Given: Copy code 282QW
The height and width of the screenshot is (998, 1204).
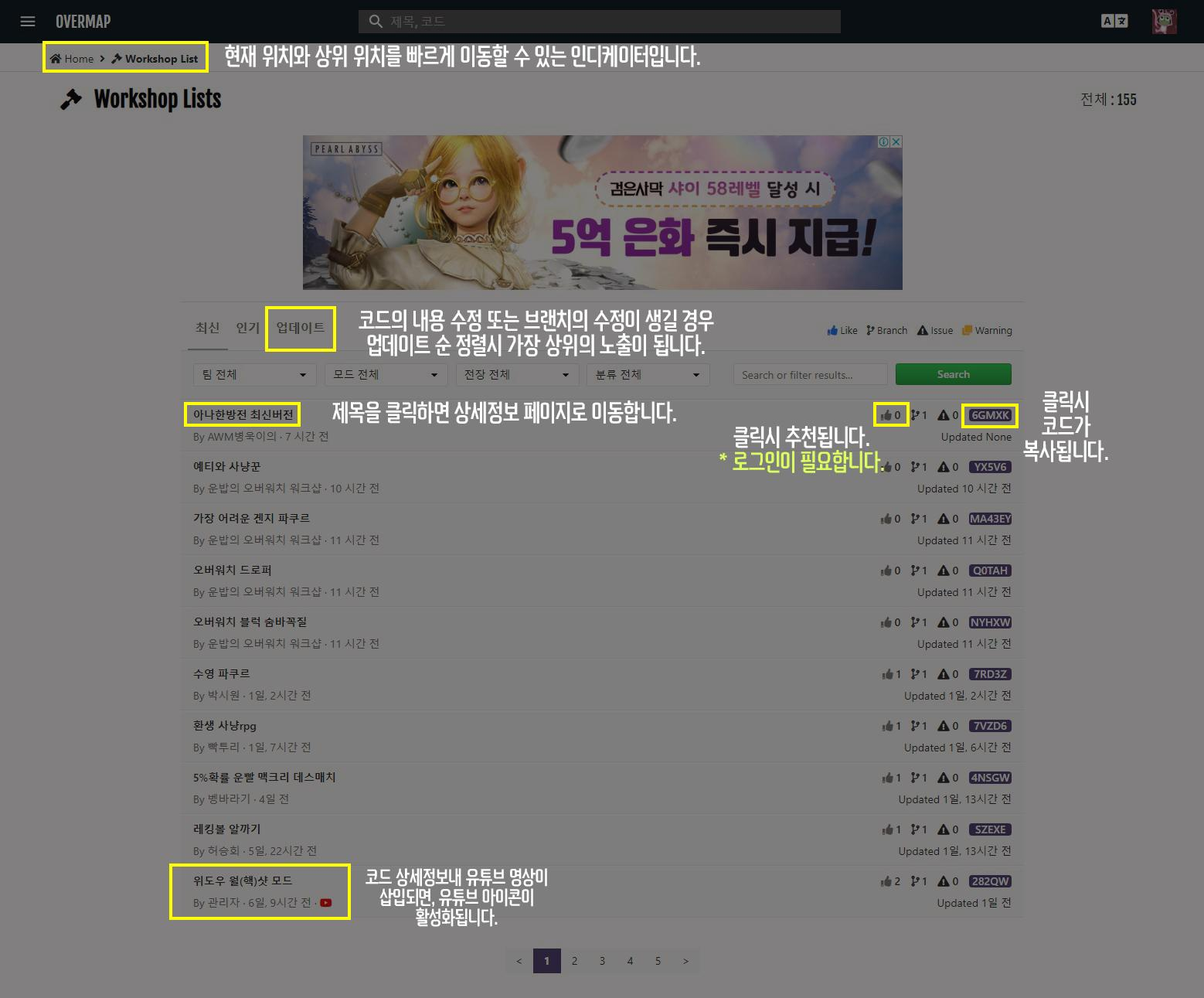Looking at the screenshot, I should coord(990,881).
